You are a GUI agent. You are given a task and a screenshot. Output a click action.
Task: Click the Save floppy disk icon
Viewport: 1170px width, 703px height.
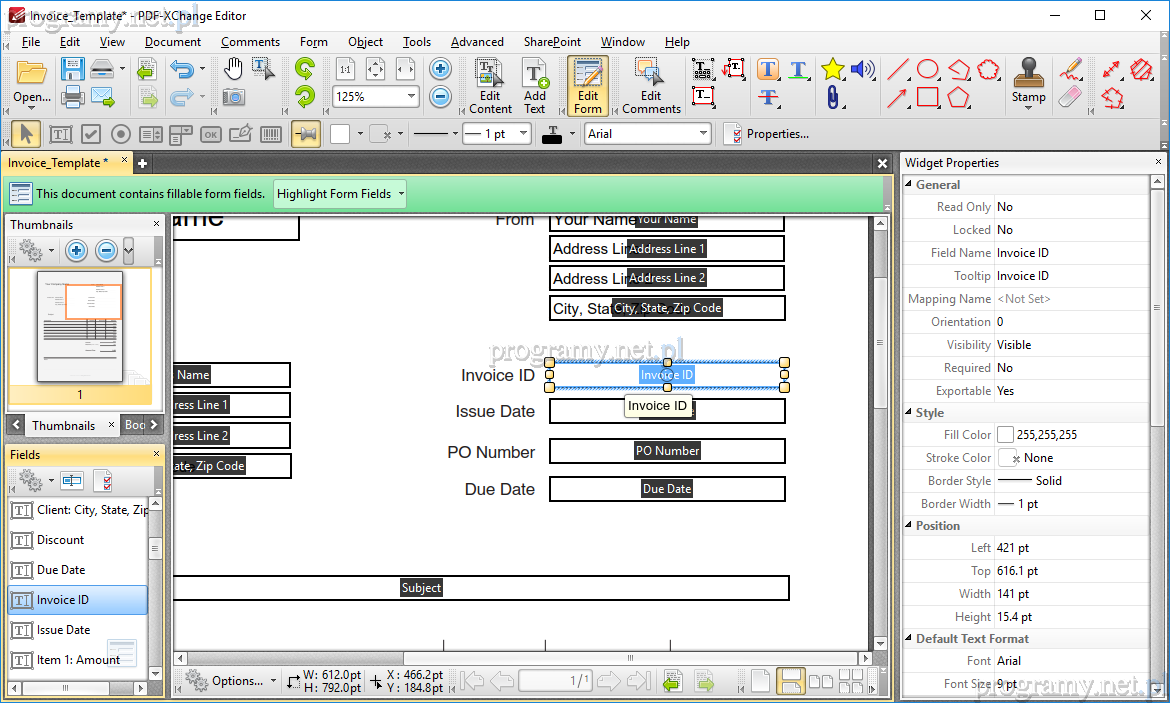coord(72,69)
